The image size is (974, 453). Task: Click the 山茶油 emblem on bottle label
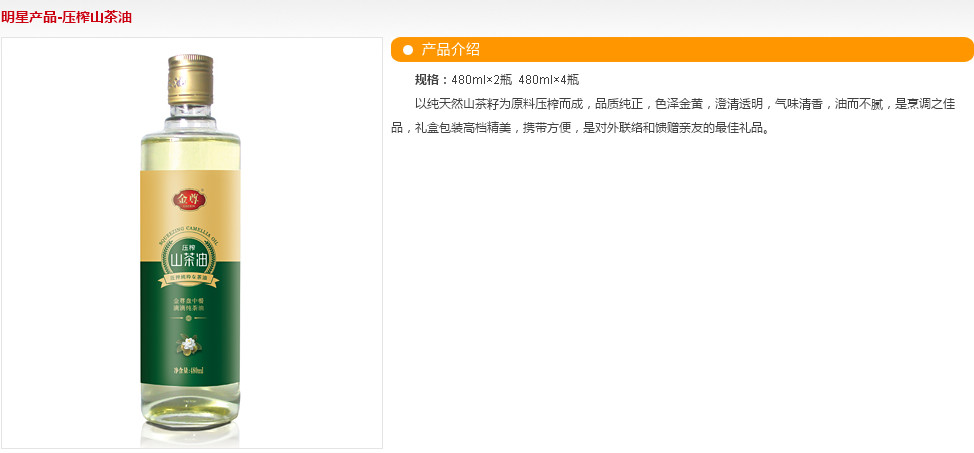tap(190, 260)
